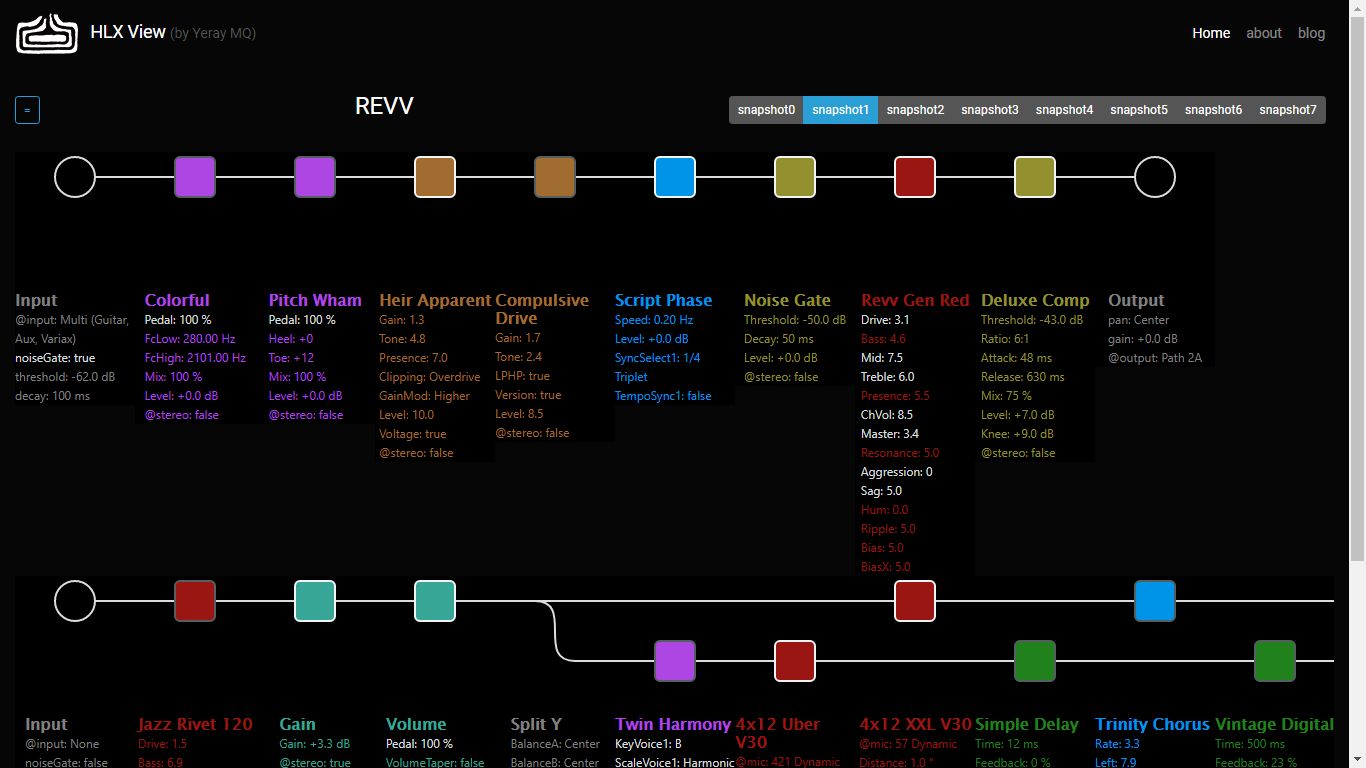Click the small menu toggle button left of the REVV title
The image size is (1366, 768).
27,110
